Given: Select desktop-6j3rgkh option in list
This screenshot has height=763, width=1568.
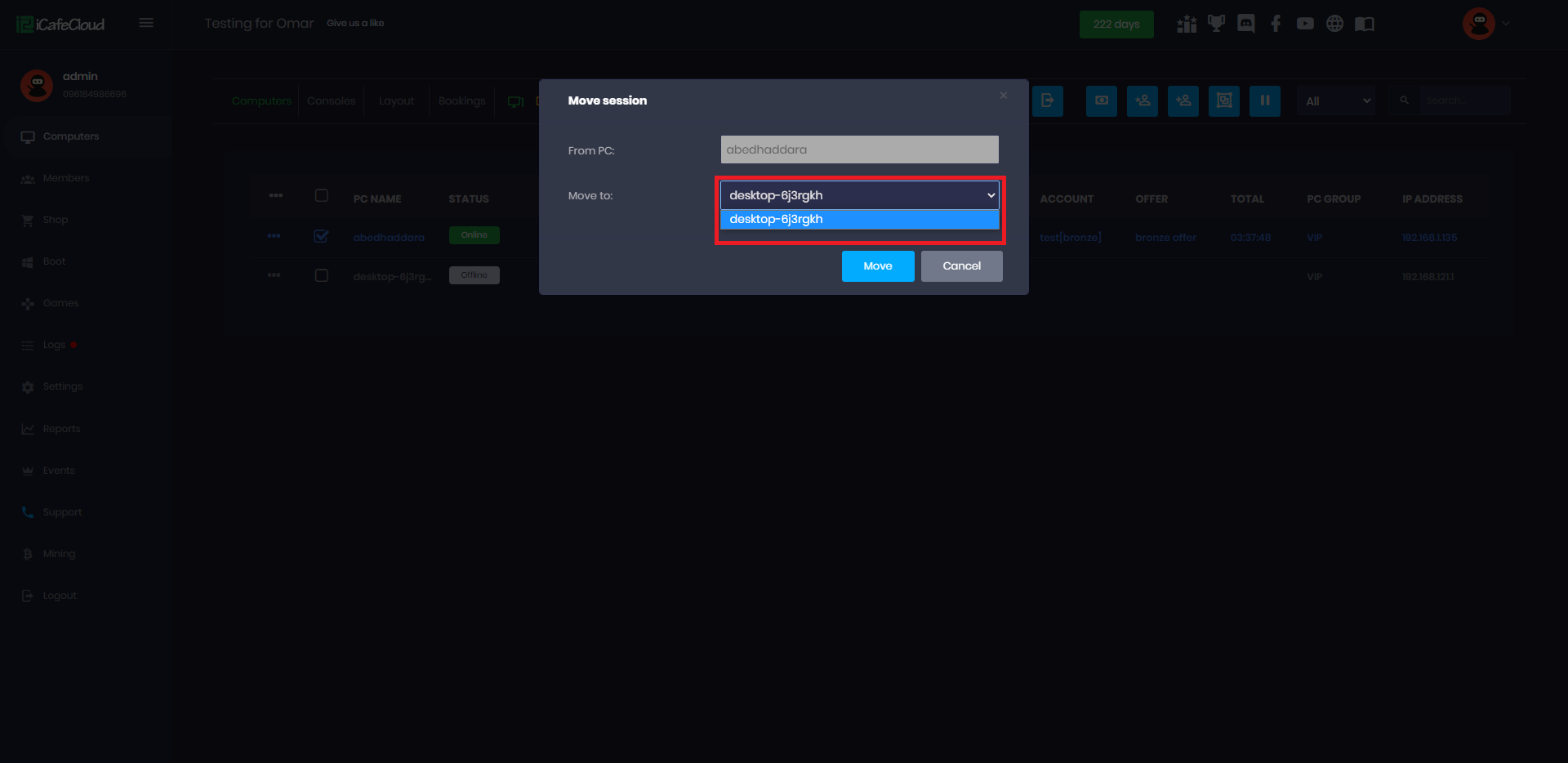Looking at the screenshot, I should coord(859,219).
